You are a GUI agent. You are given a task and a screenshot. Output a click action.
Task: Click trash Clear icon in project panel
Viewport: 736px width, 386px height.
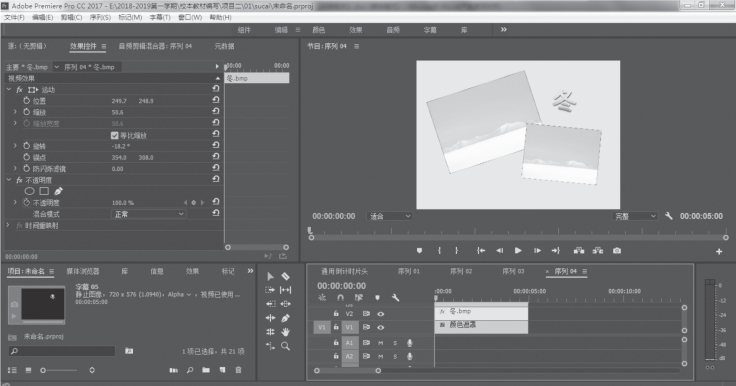(x=238, y=370)
